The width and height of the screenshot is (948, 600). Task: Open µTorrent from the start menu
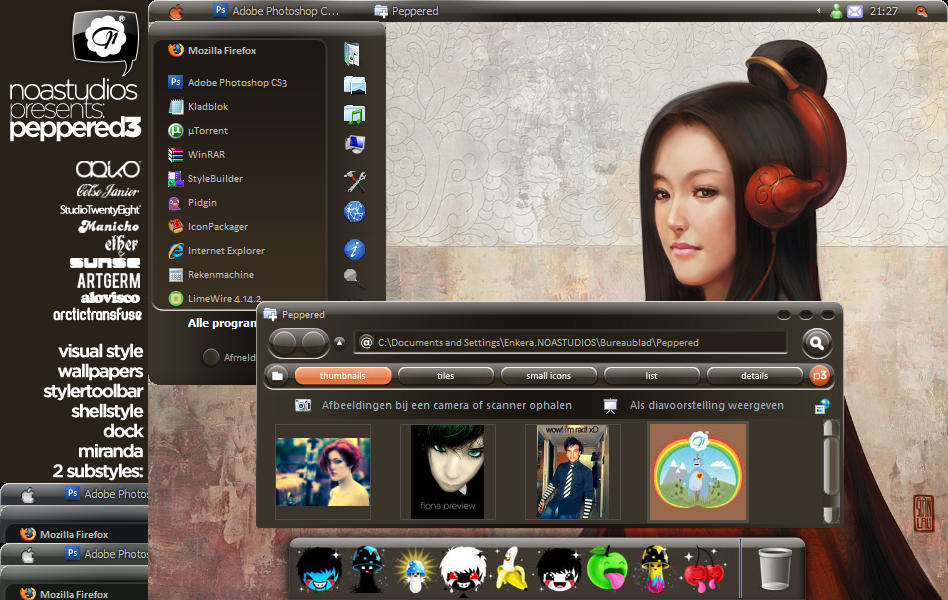(207, 131)
